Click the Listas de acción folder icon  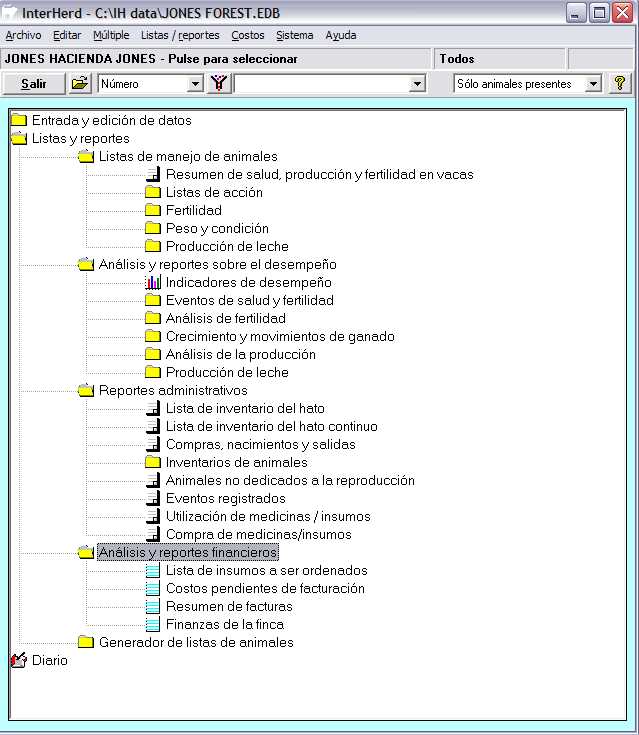153,192
